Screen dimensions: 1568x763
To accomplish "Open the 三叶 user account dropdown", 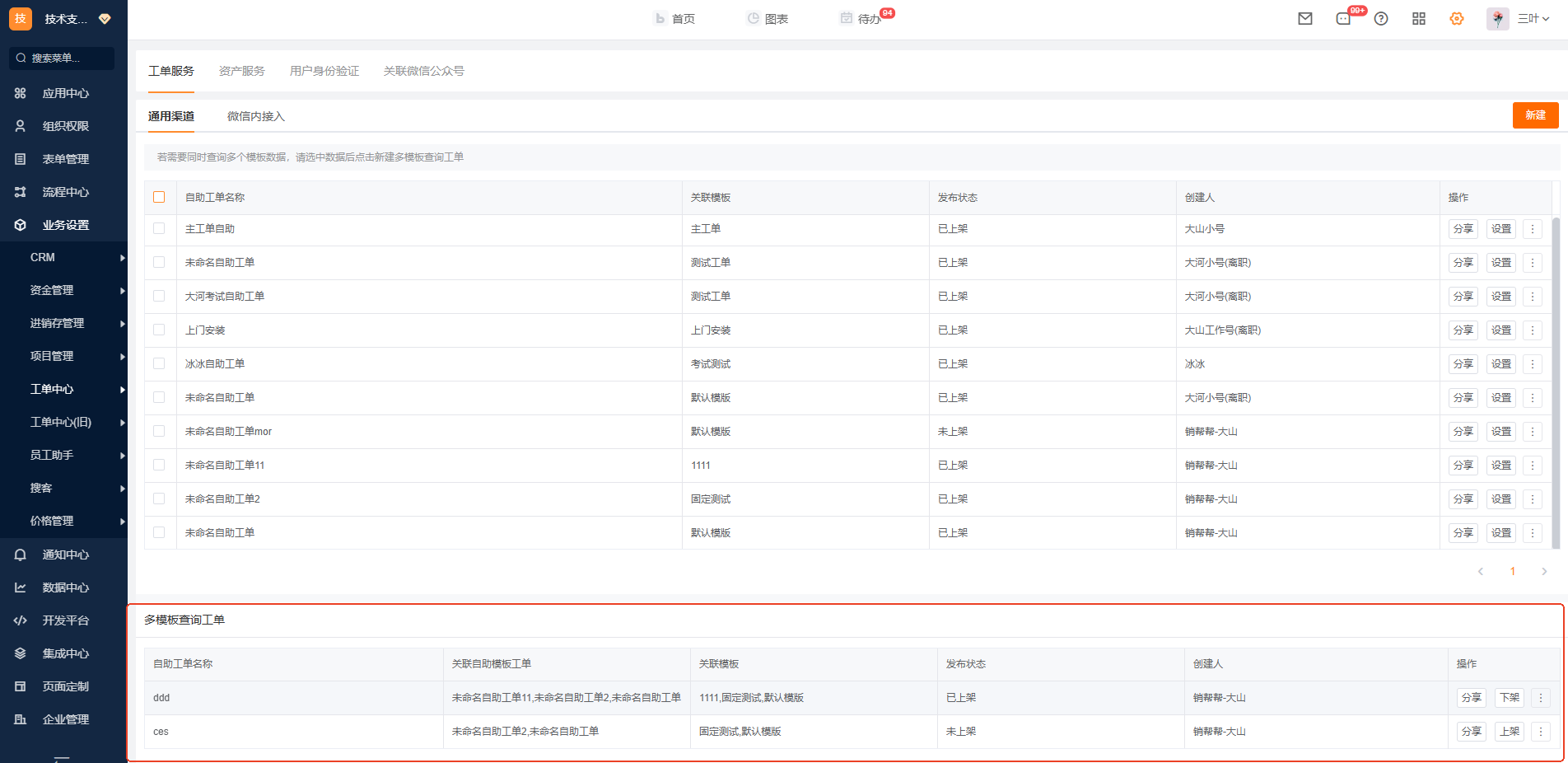I will click(1533, 19).
